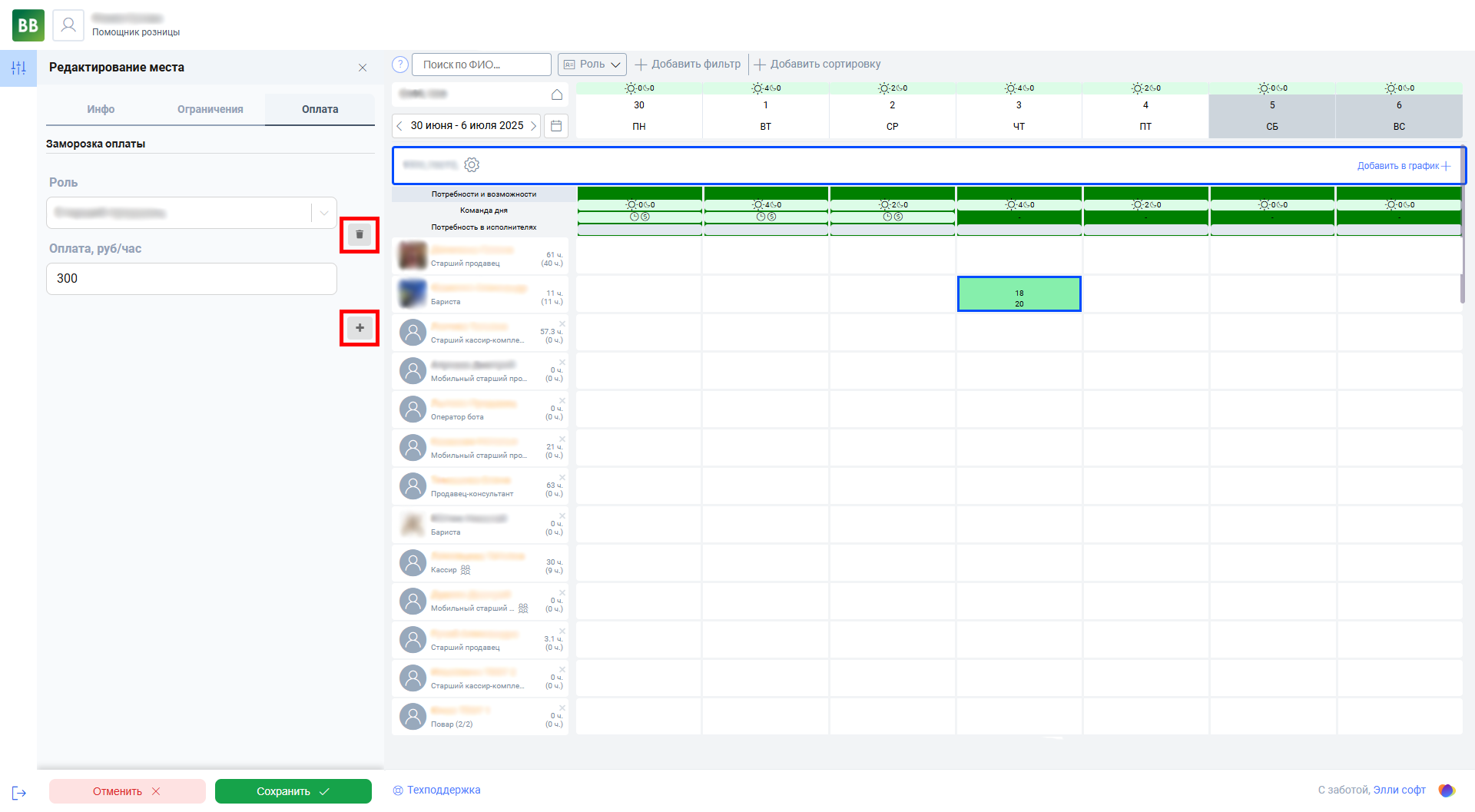Select the Кассир employee with 30 ч.
This screenshot has width=1475, height=812.
480,563
